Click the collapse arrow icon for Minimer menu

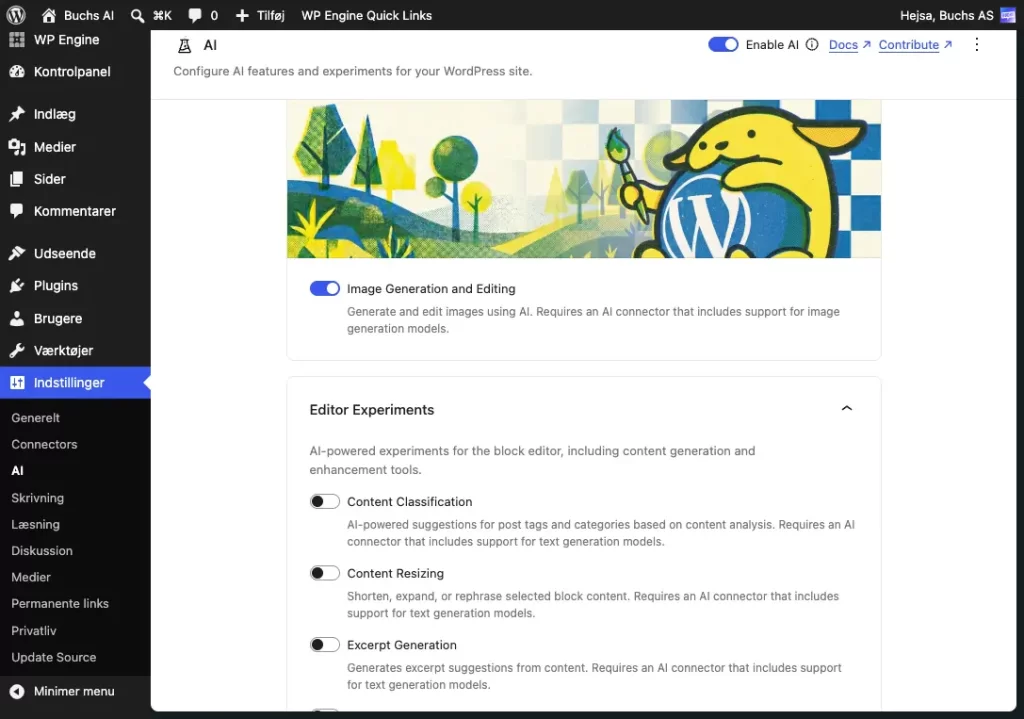tap(17, 691)
